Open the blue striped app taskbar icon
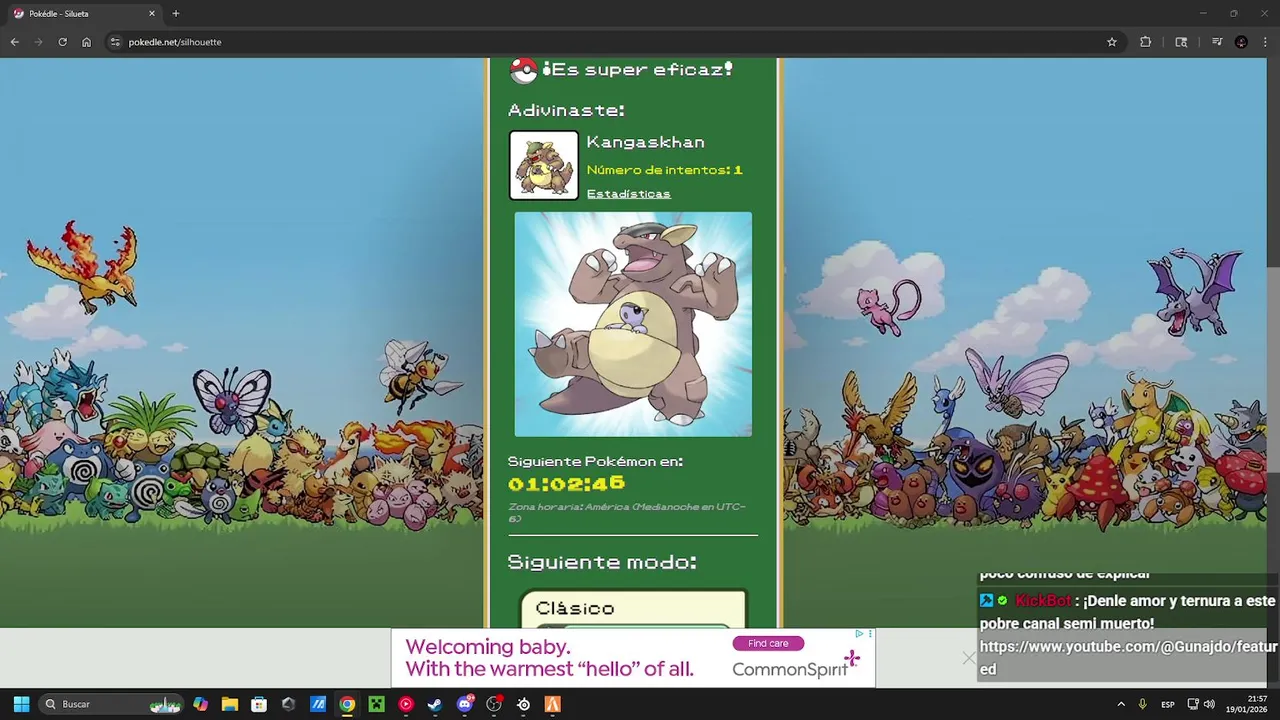The width and height of the screenshot is (1280, 720). 318,704
